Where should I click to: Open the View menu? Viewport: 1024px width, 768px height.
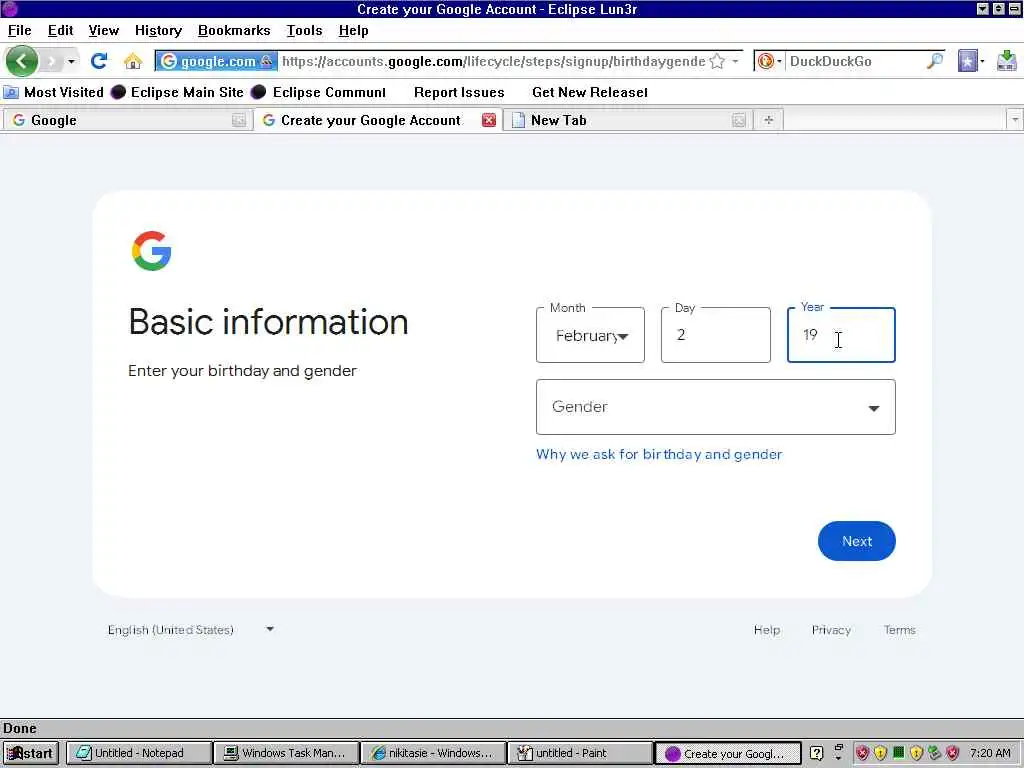(x=103, y=31)
